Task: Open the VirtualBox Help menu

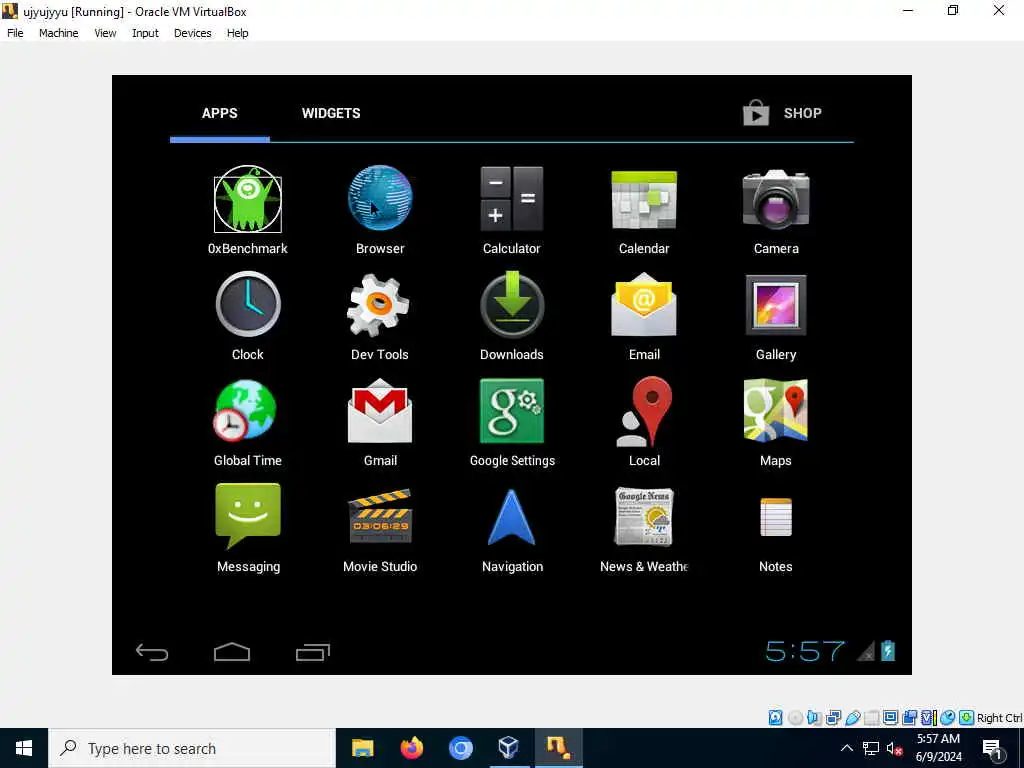Action: 238,33
